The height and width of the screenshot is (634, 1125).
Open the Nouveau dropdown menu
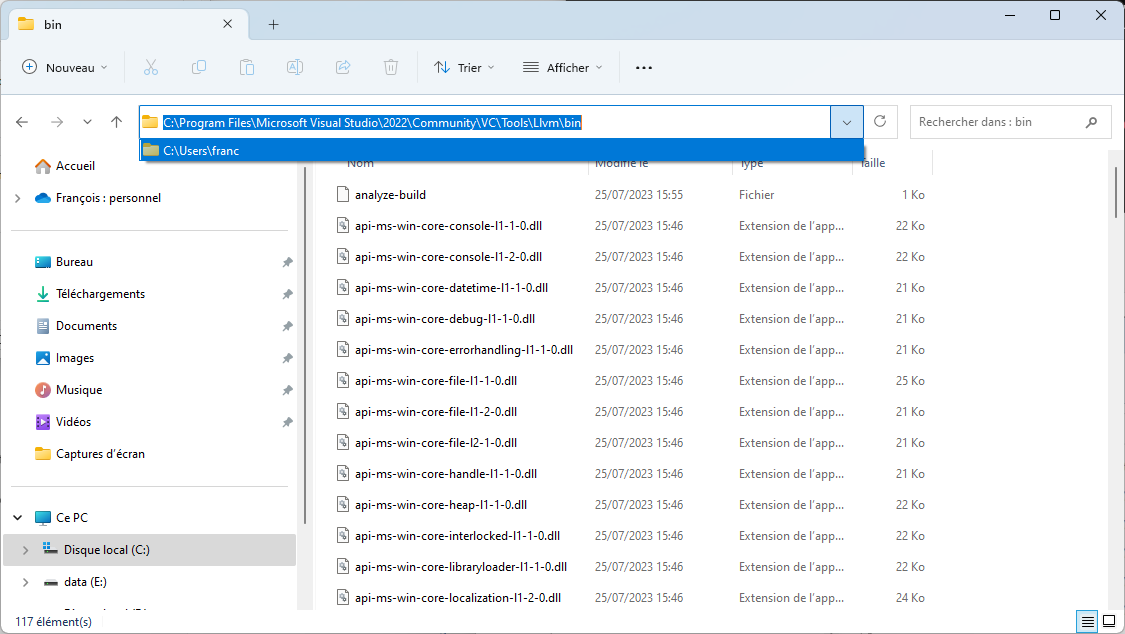tap(65, 67)
